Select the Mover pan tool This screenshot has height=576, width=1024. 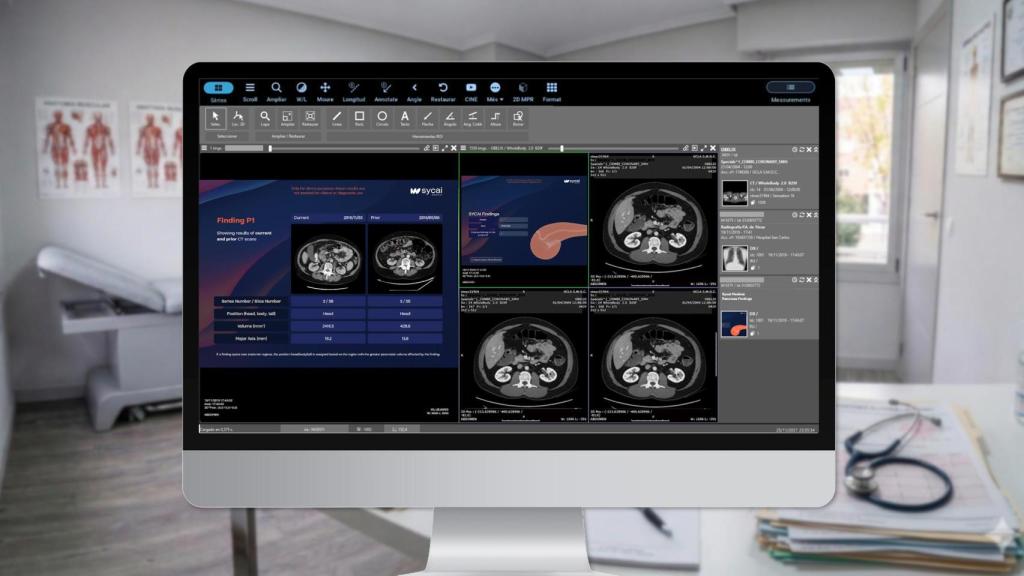[x=325, y=91]
